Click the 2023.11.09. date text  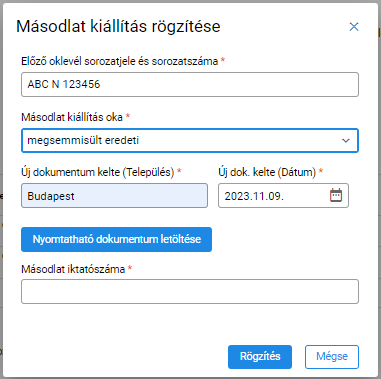[254, 196]
